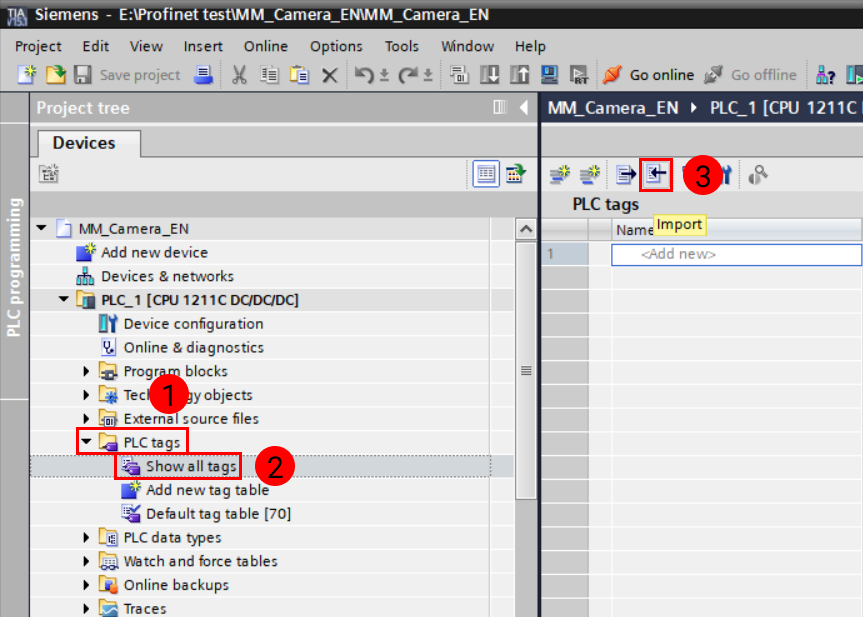863x617 pixels.
Task: Open the View menu
Action: coord(146,46)
